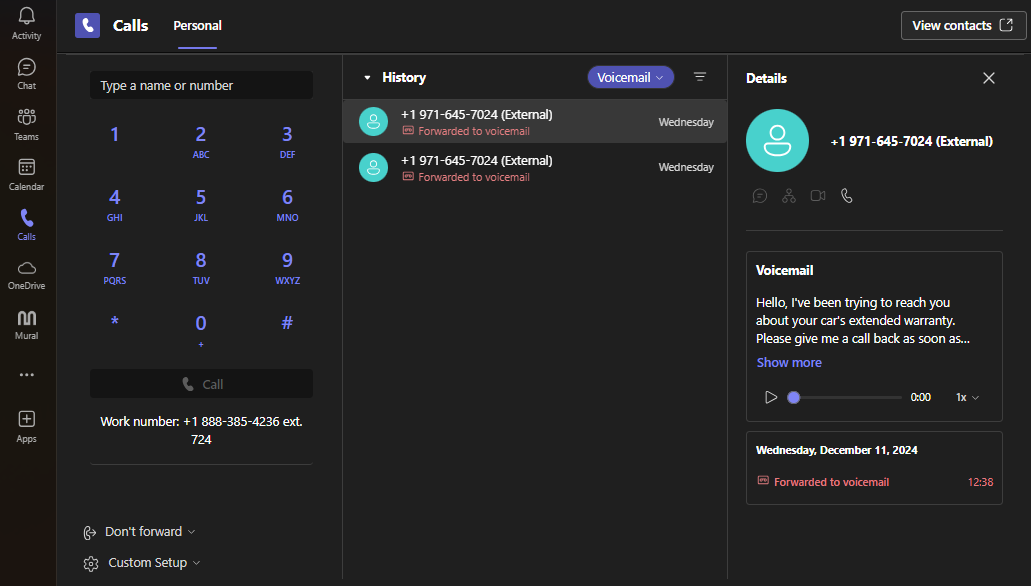Open the history filter icon
1031x586 pixels.
700,78
